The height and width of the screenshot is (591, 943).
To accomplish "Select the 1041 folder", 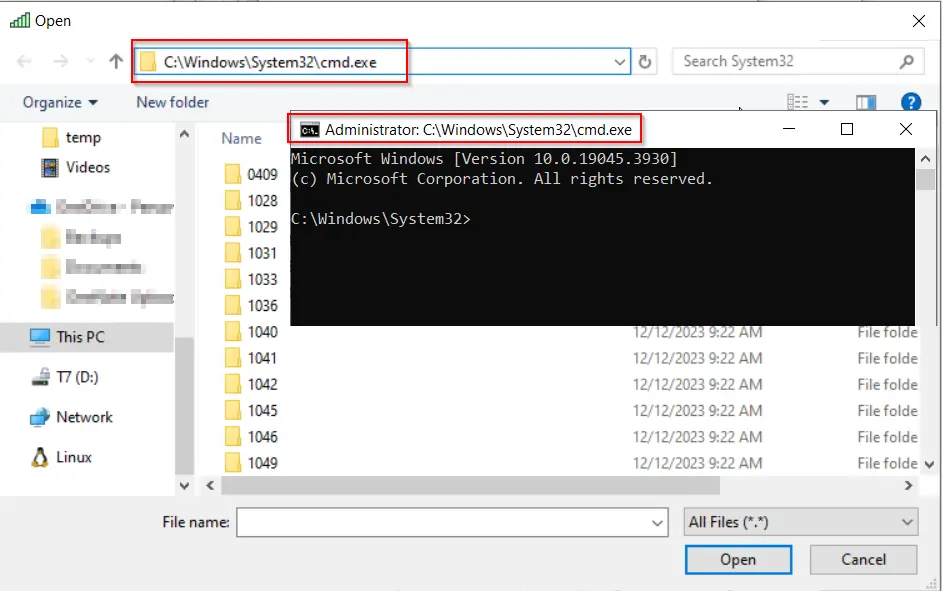I will 262,358.
